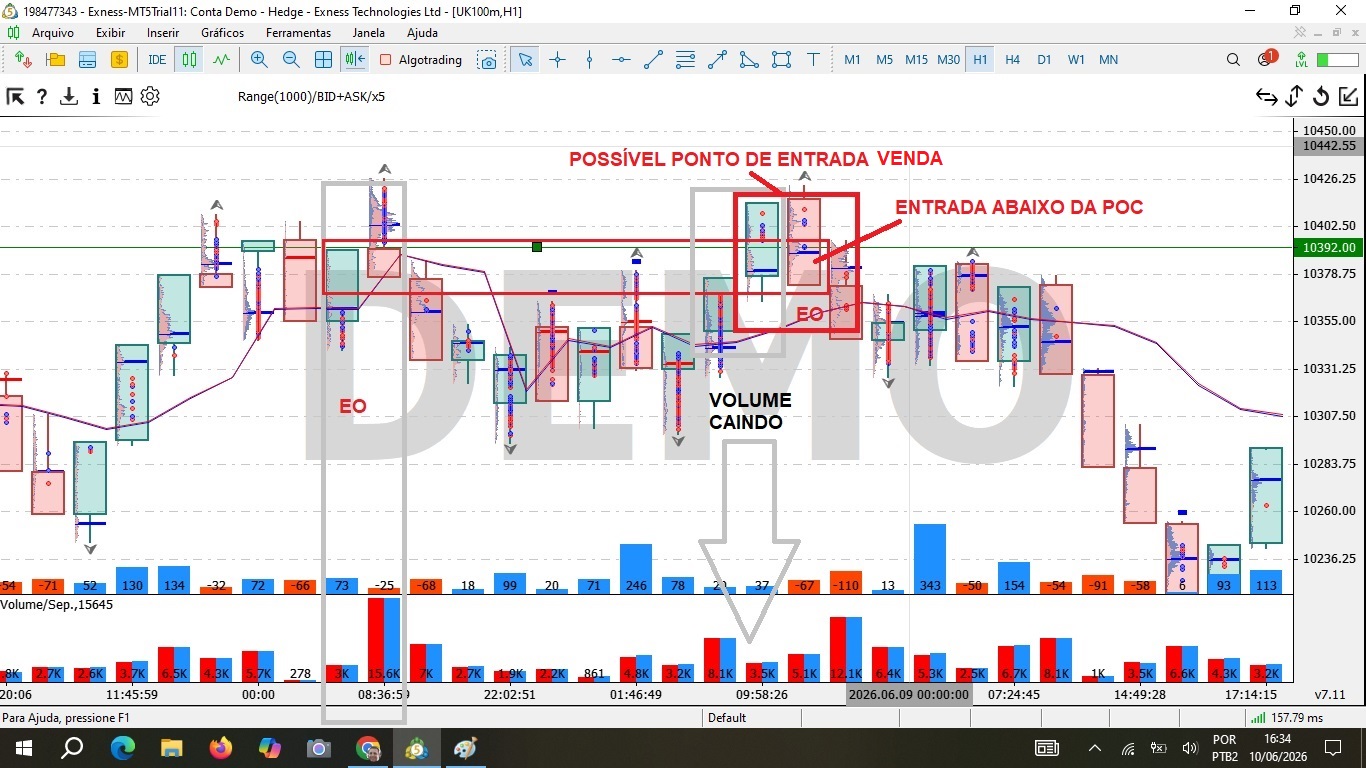
Task: Click the 10392.00 price level label
Action: [x=1328, y=247]
